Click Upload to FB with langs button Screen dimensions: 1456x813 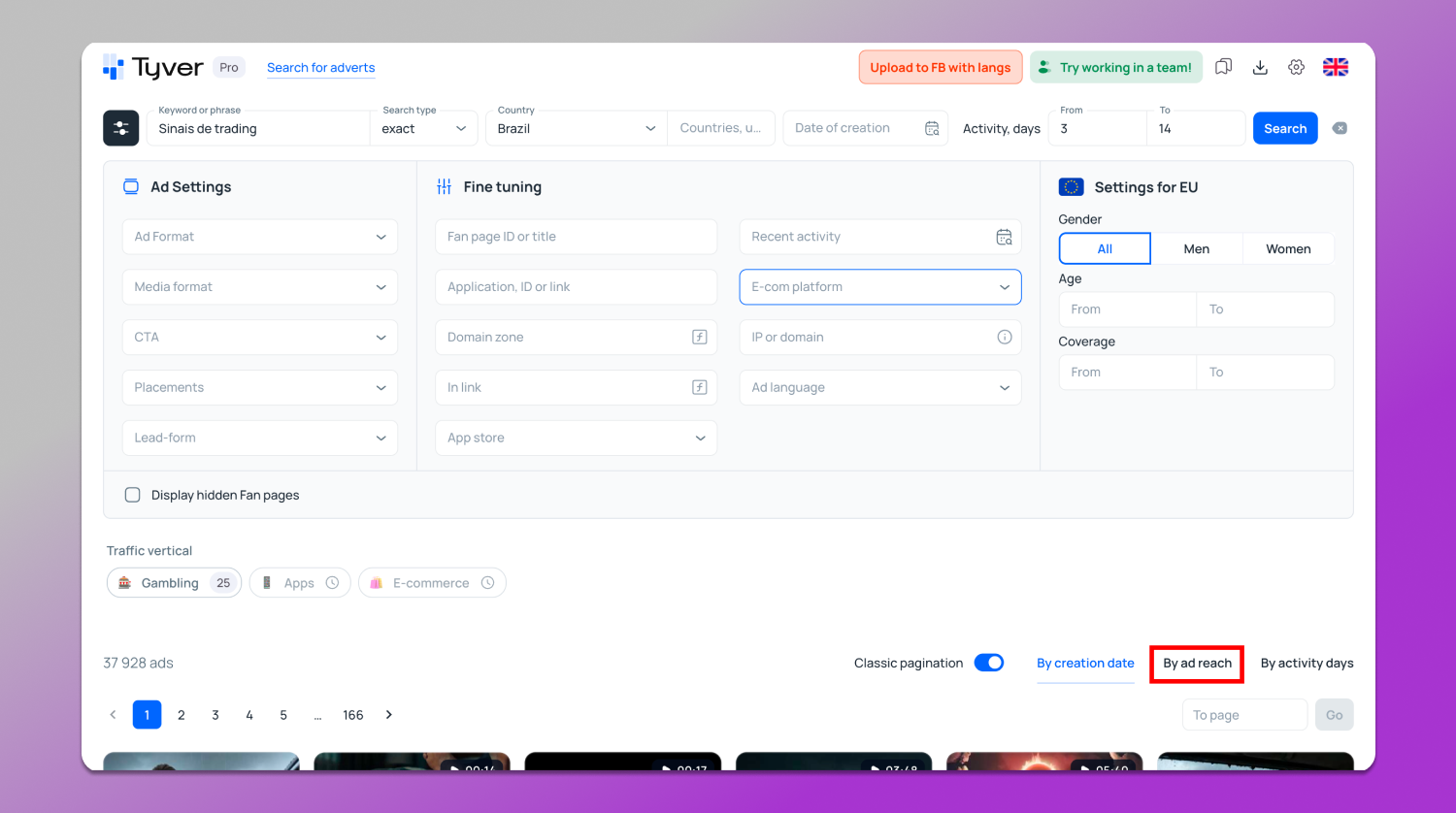point(940,67)
